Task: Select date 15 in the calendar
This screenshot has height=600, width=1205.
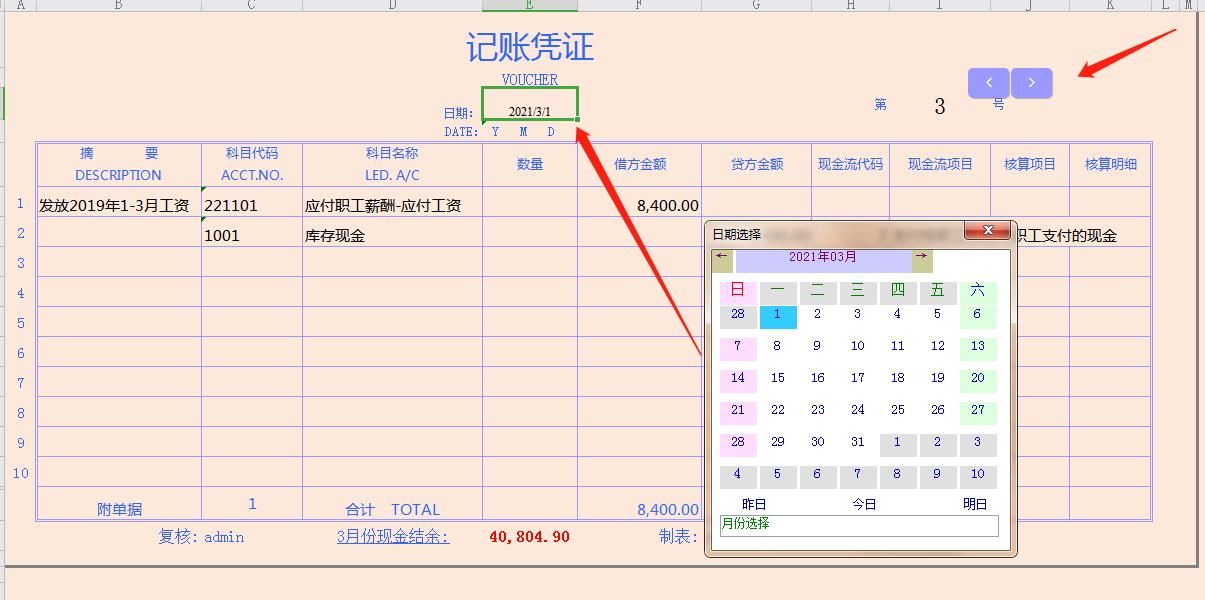Action: [x=777, y=378]
